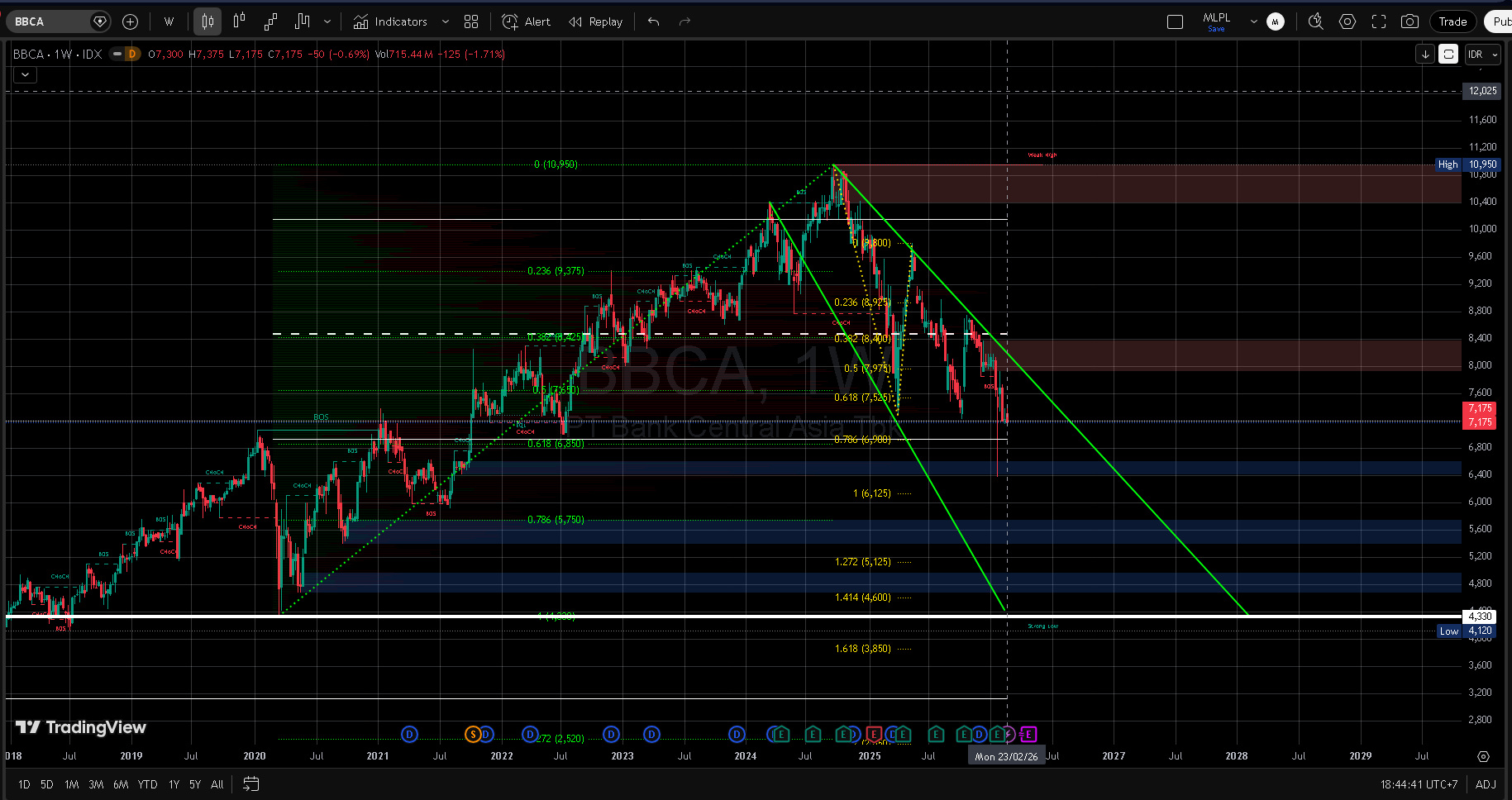Viewport: 1512px width, 800px height.
Task: Expand favorite indicators dropdown arrow
Action: click(446, 21)
